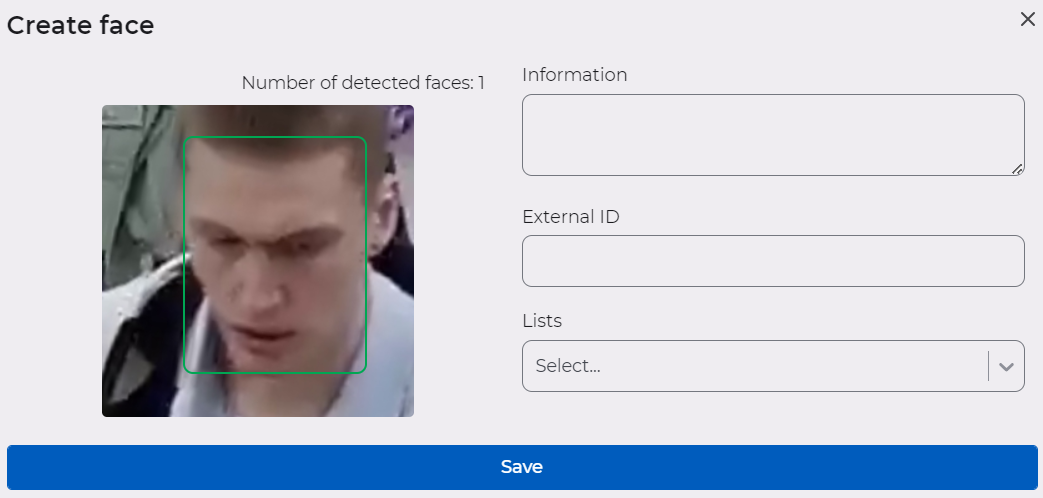Click the "Select..." placeholder text

(x=568, y=366)
